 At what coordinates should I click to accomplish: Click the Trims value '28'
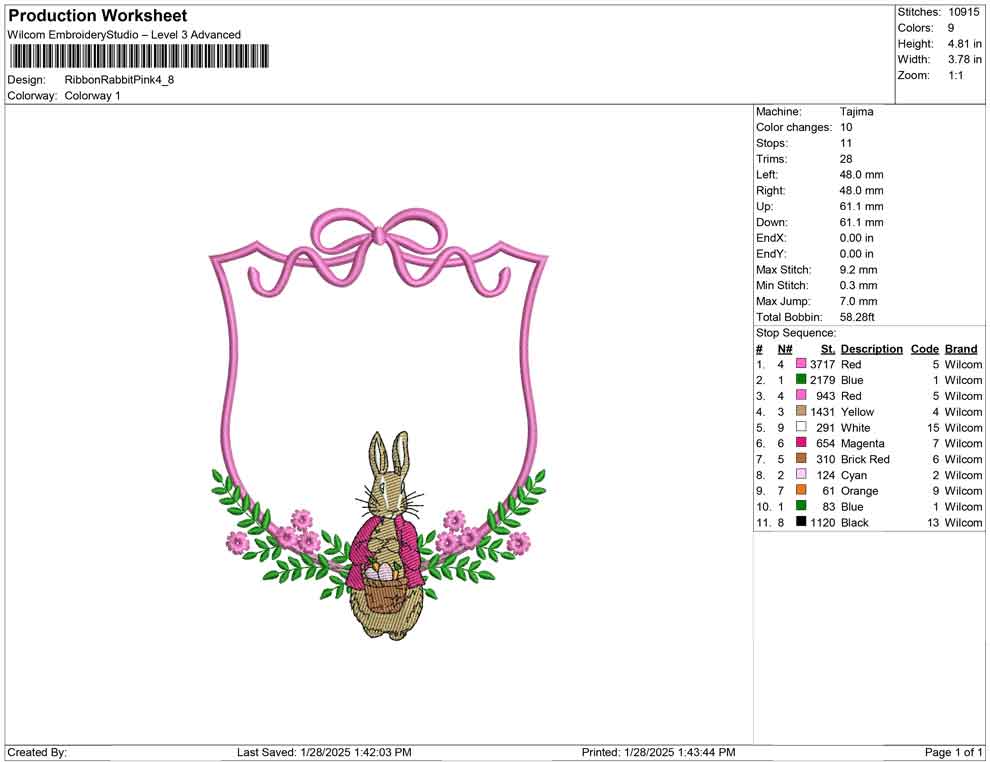coord(846,159)
